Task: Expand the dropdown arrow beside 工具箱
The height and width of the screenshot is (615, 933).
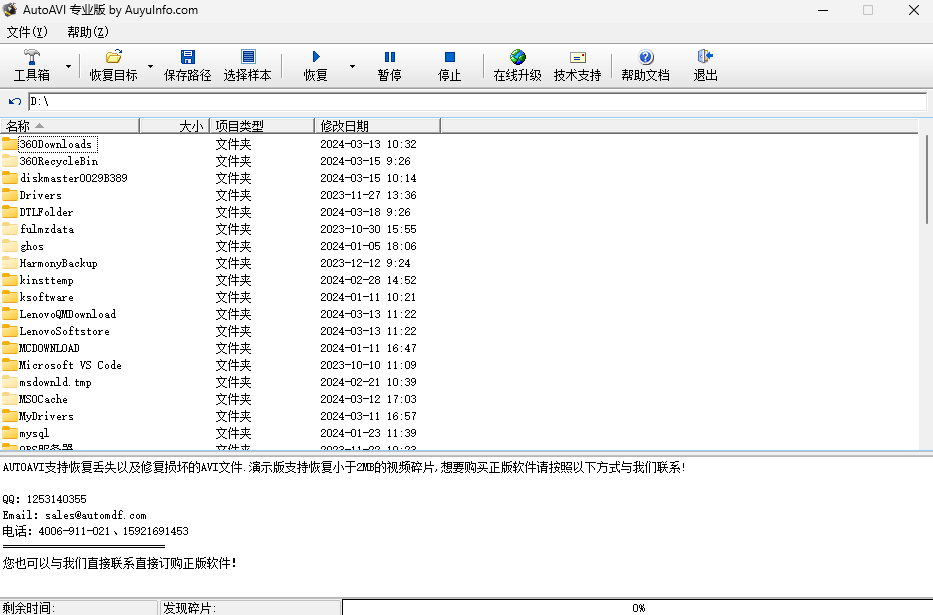Action: click(69, 67)
